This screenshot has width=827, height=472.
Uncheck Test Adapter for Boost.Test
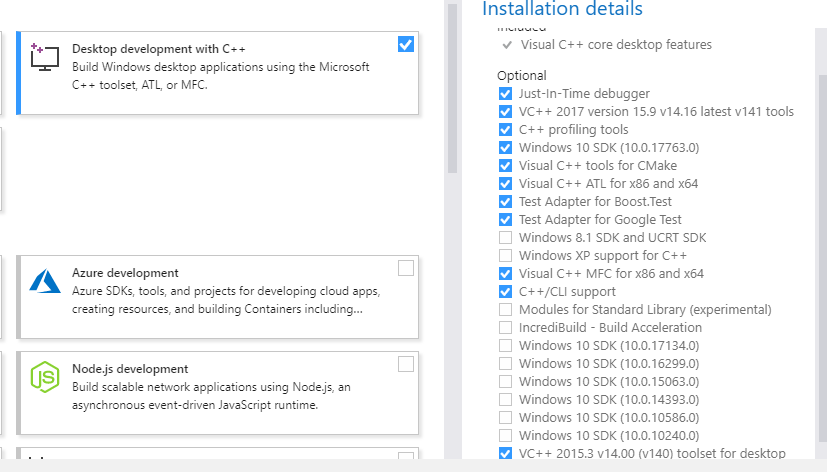[505, 201]
